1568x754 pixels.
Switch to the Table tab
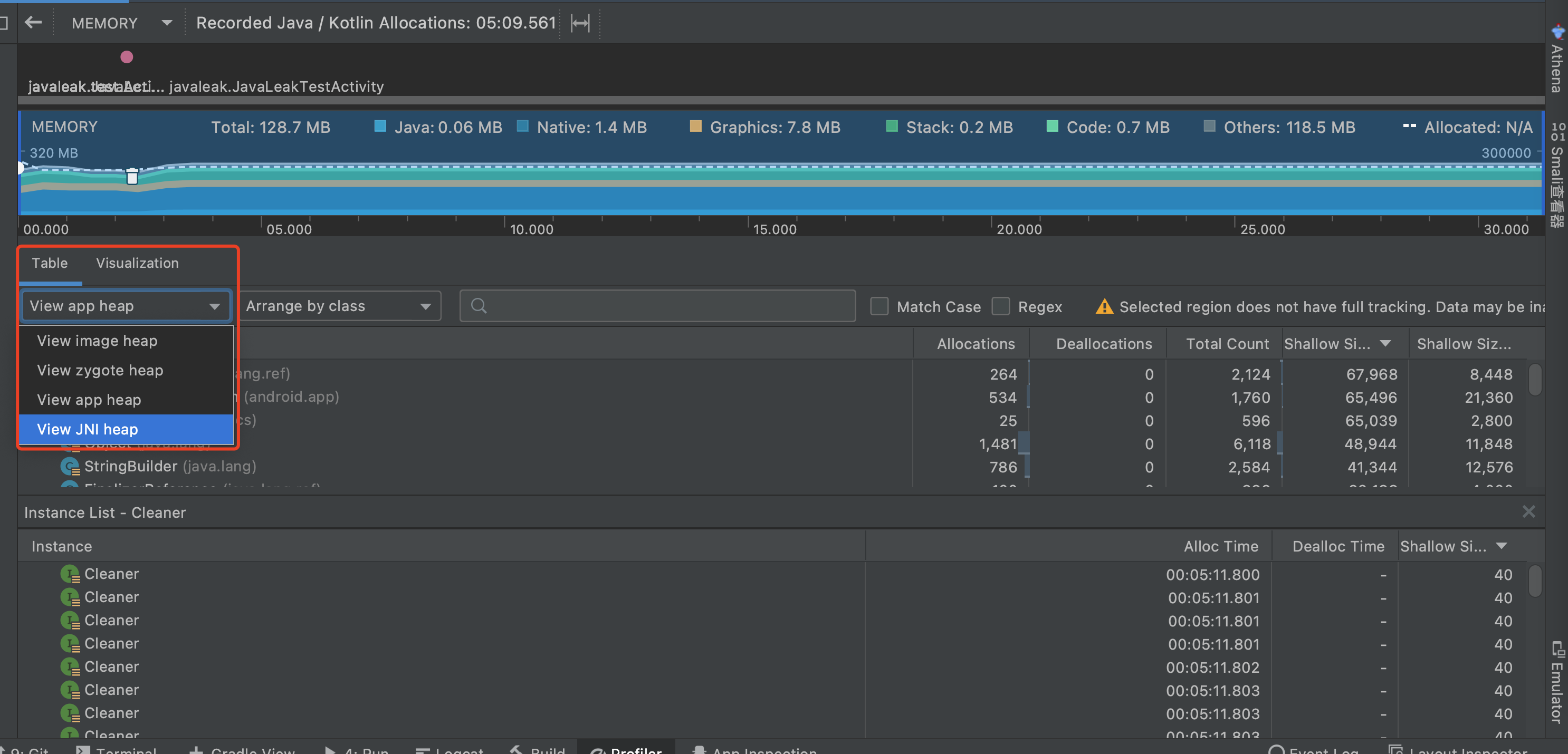click(50, 263)
